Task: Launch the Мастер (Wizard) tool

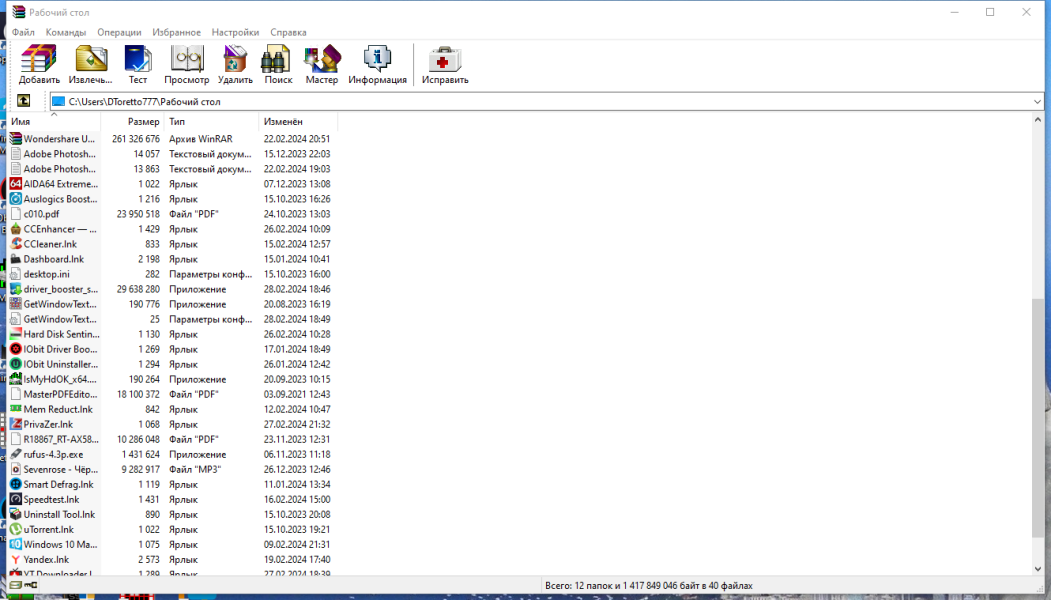Action: pos(322,65)
